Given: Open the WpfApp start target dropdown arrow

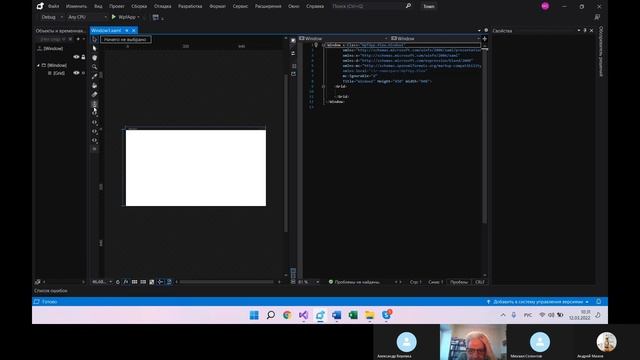Looking at the screenshot, I should [x=139, y=17].
